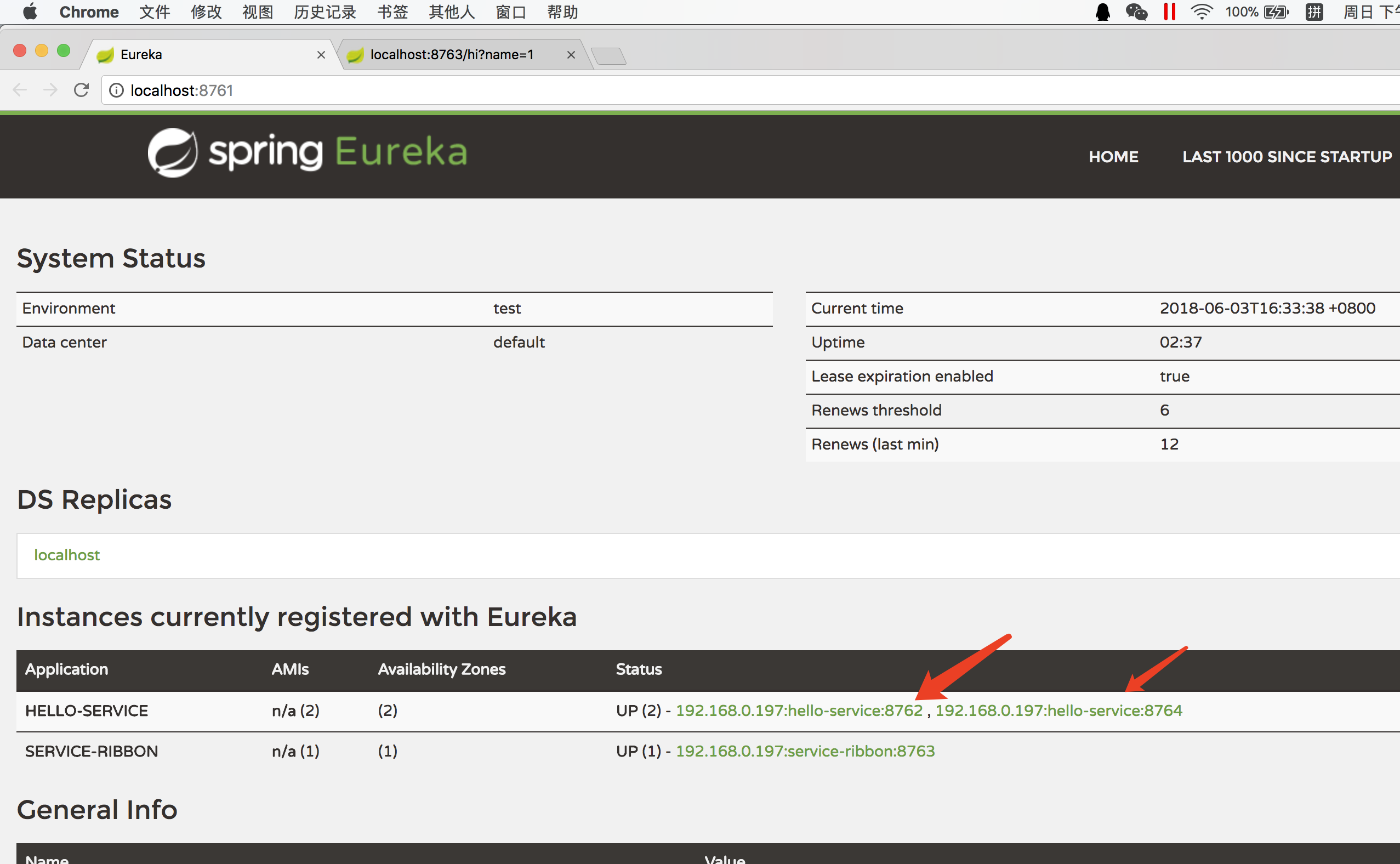The image size is (1400, 864).
Task: Minimize the Chrome window with the yellow button
Action: point(42,51)
